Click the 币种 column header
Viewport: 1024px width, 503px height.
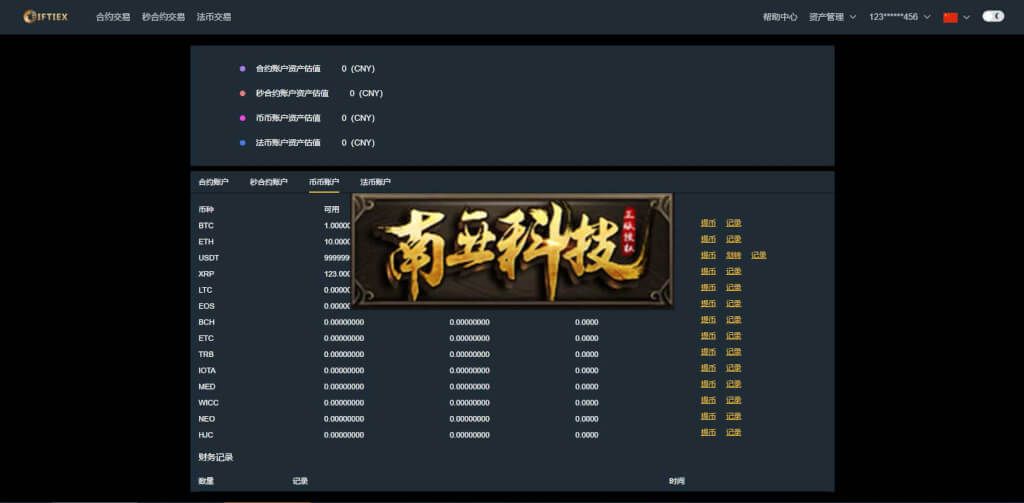pos(206,210)
